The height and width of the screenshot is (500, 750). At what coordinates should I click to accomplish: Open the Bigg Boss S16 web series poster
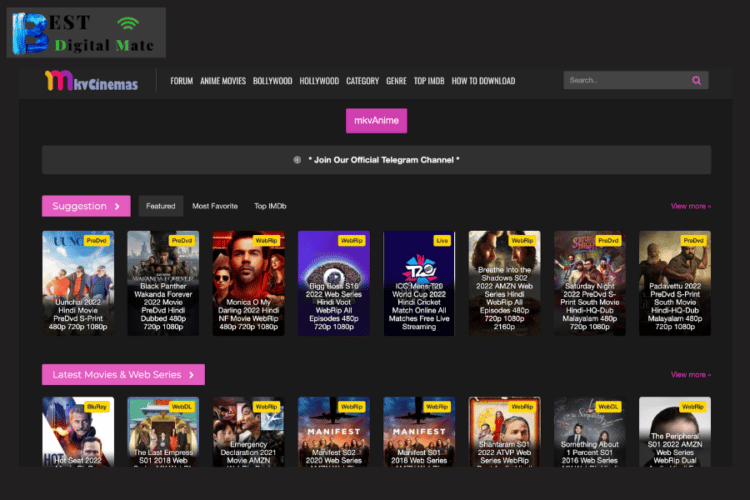pos(334,283)
